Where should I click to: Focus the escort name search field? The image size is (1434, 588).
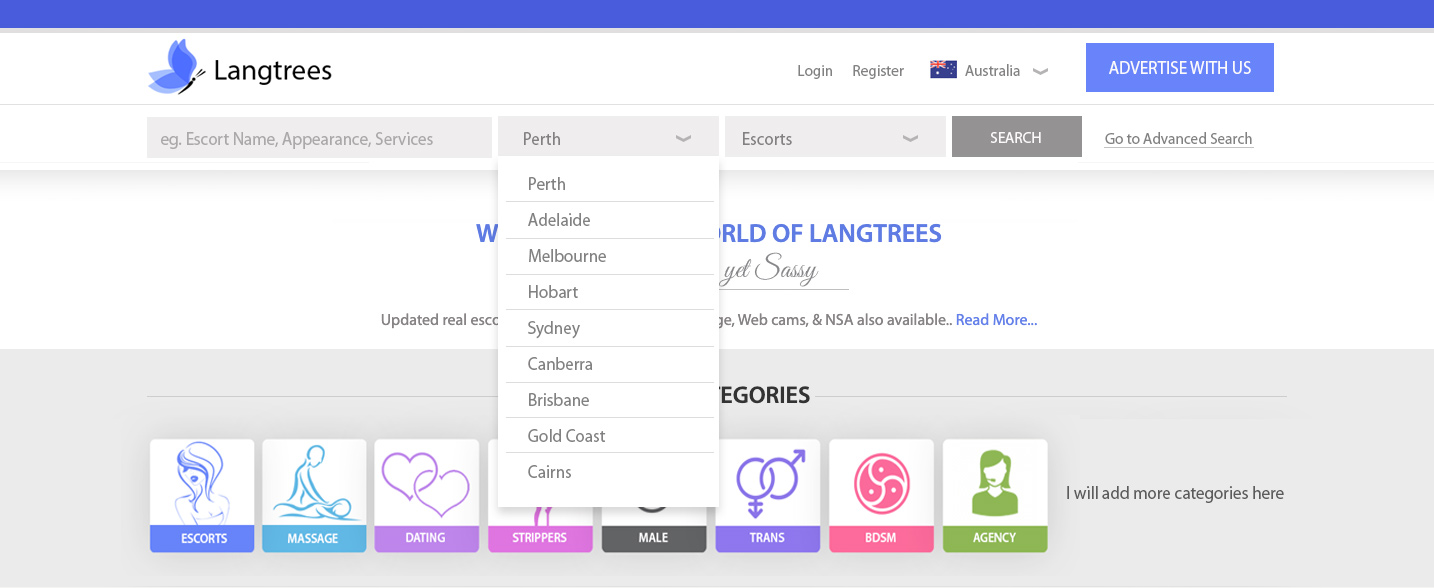coord(319,138)
